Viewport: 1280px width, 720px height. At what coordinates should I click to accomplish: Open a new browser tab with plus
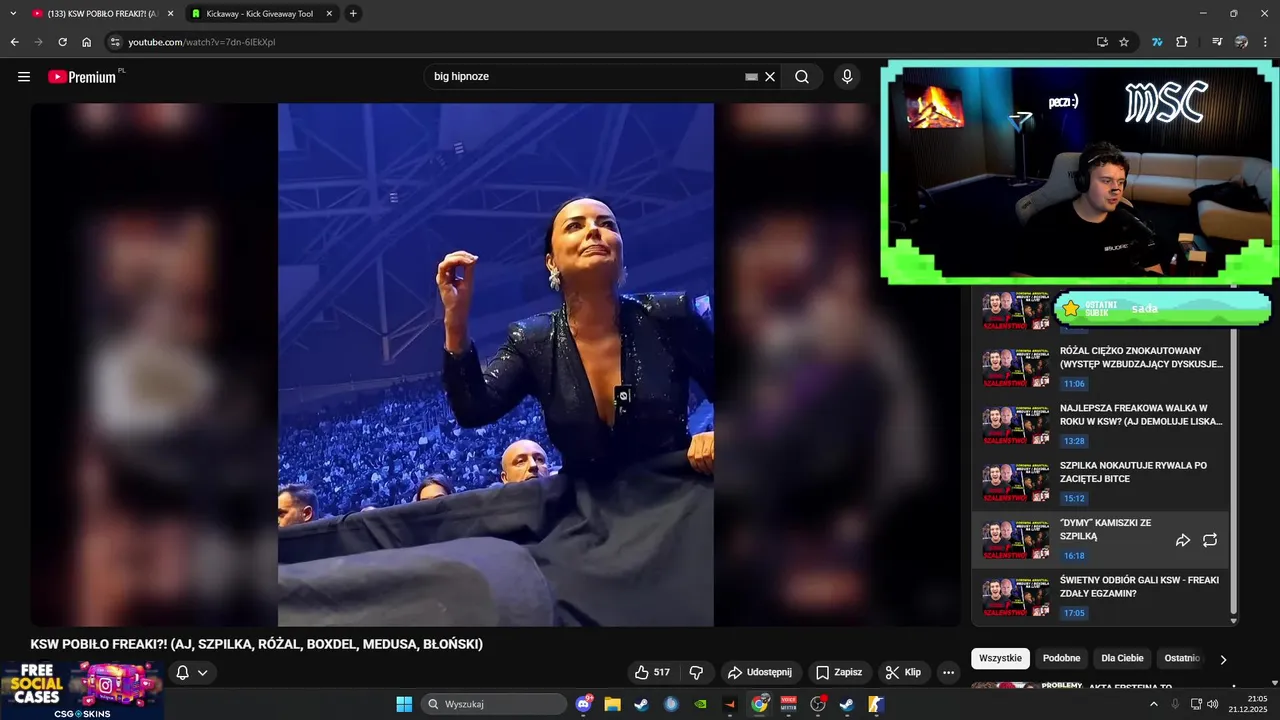click(x=353, y=14)
